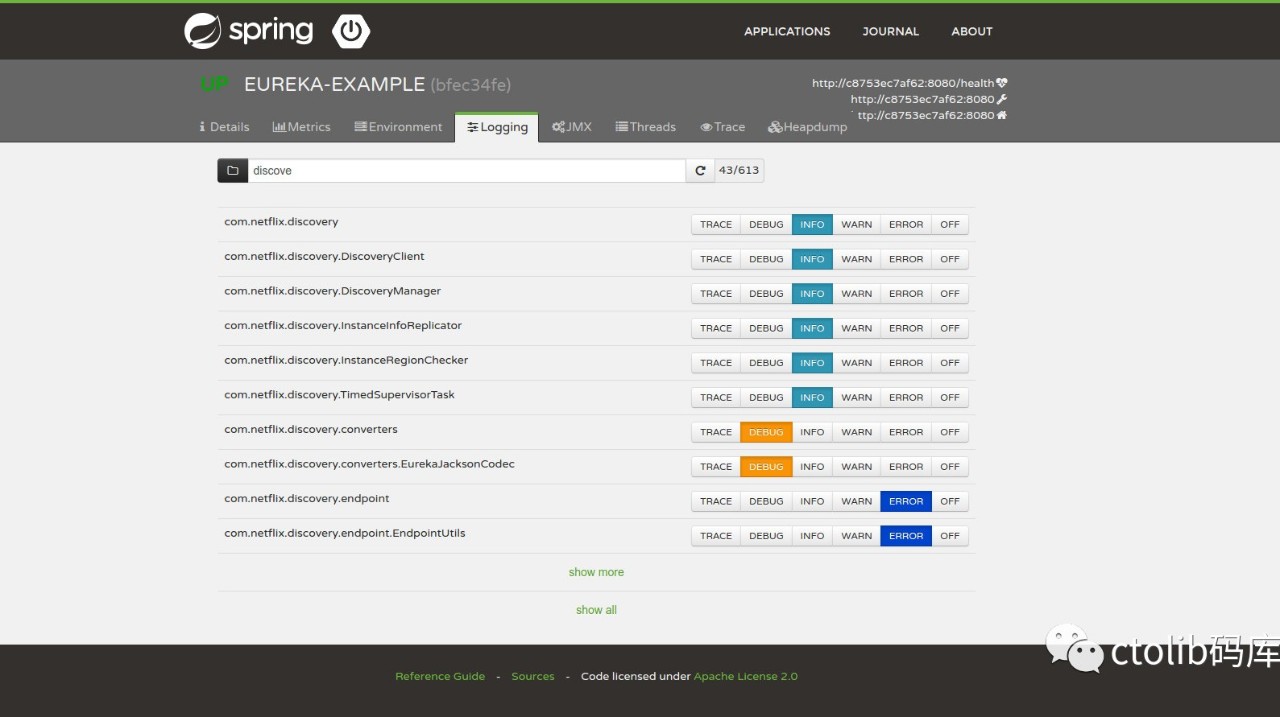Set InstanceInfoReplicator logger to OFF
1280x717 pixels.
pos(950,328)
